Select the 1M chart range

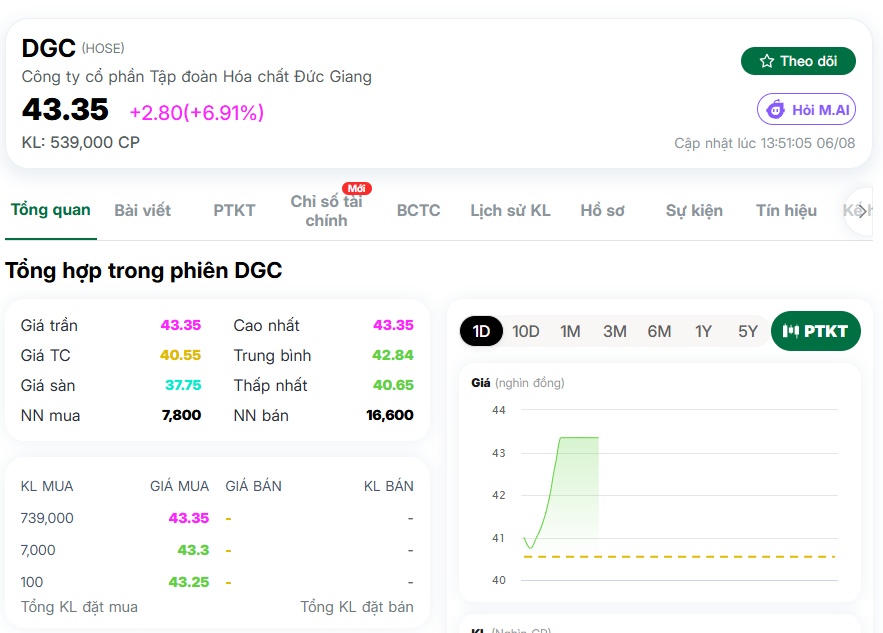[570, 331]
